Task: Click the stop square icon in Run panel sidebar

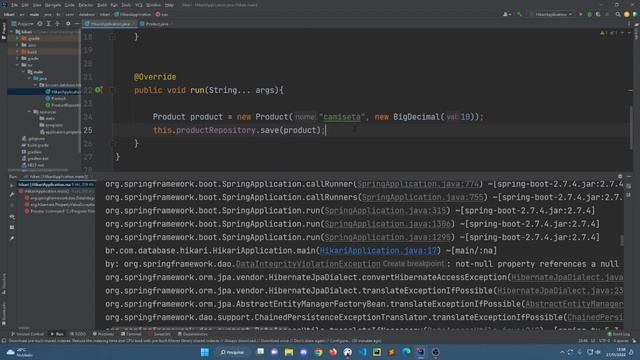Action: click(12, 227)
